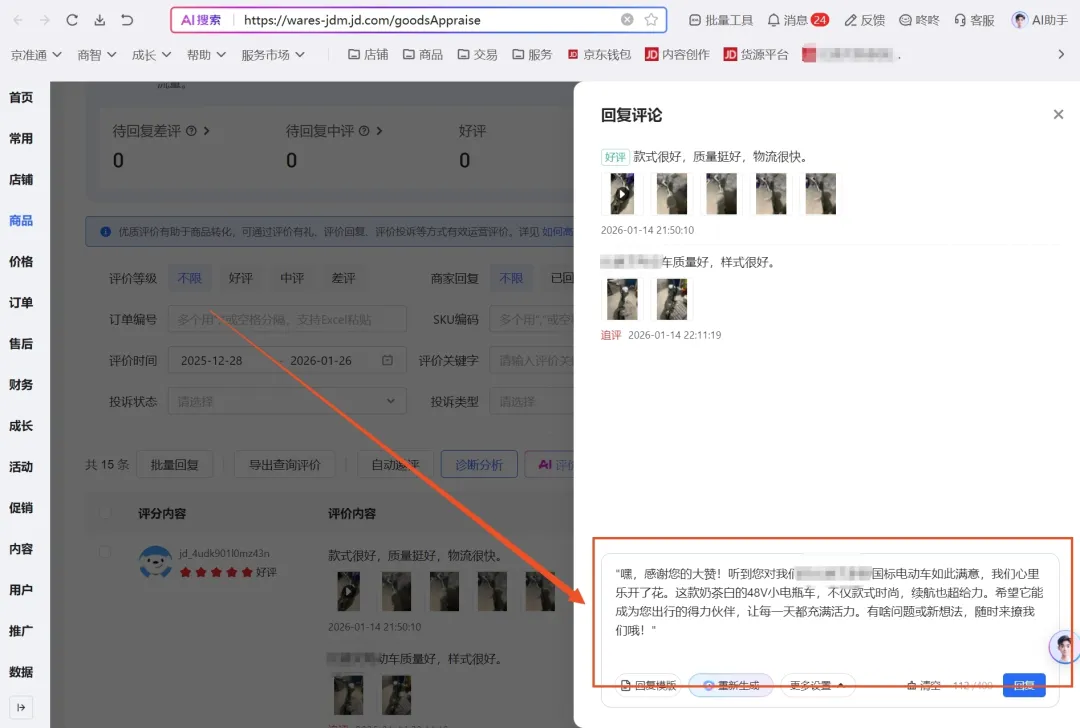Screen dimensions: 1080x728
Task: Expand the 成长 dropdown in top menu
Action: pos(151,54)
